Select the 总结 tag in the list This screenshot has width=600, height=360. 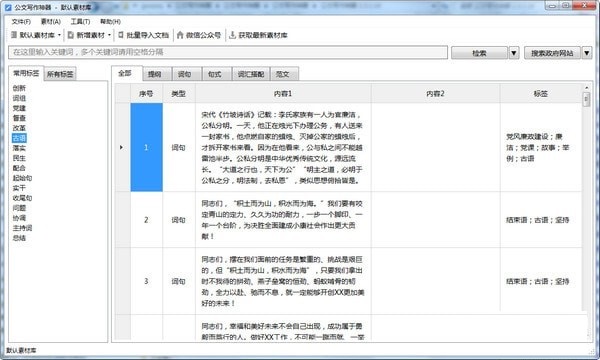point(19,238)
